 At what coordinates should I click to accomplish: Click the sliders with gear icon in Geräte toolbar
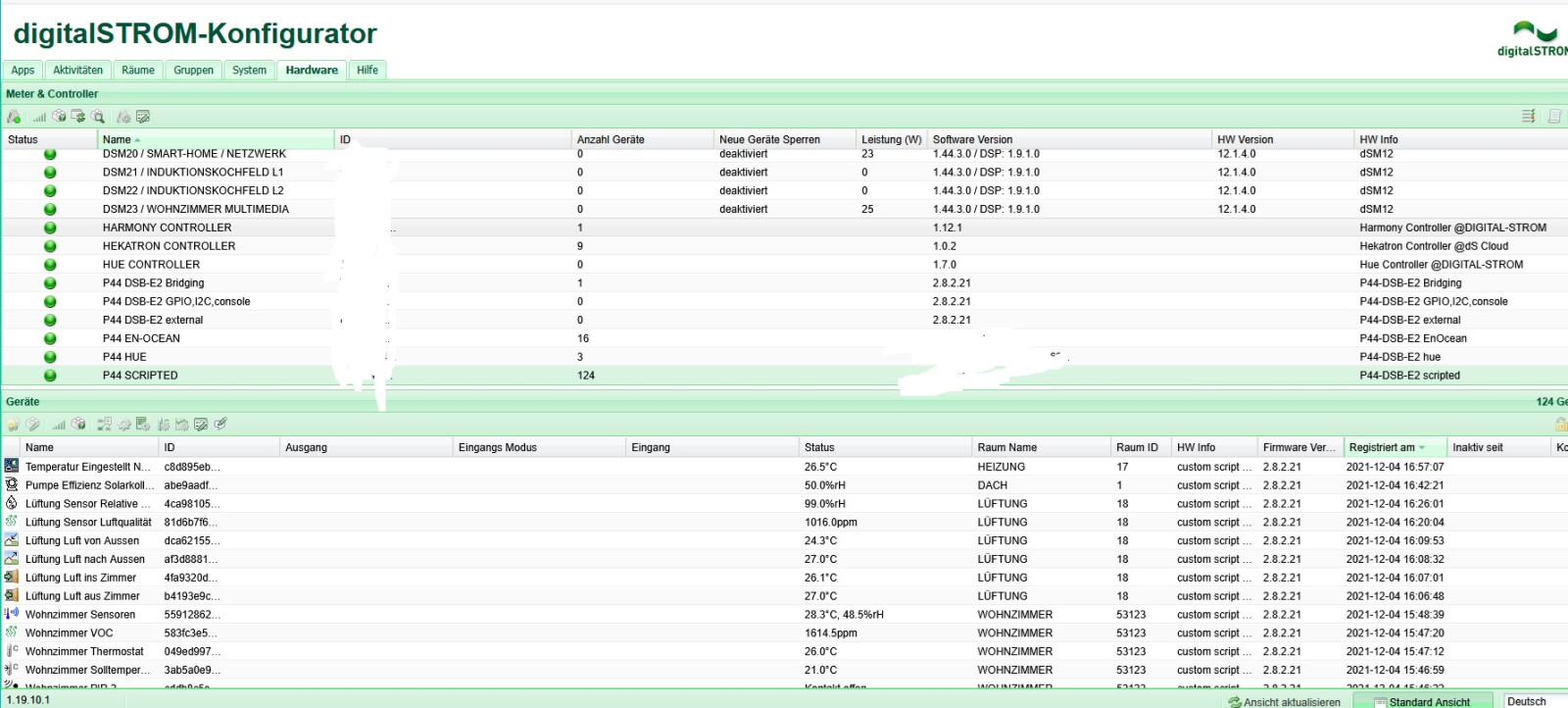pos(164,425)
